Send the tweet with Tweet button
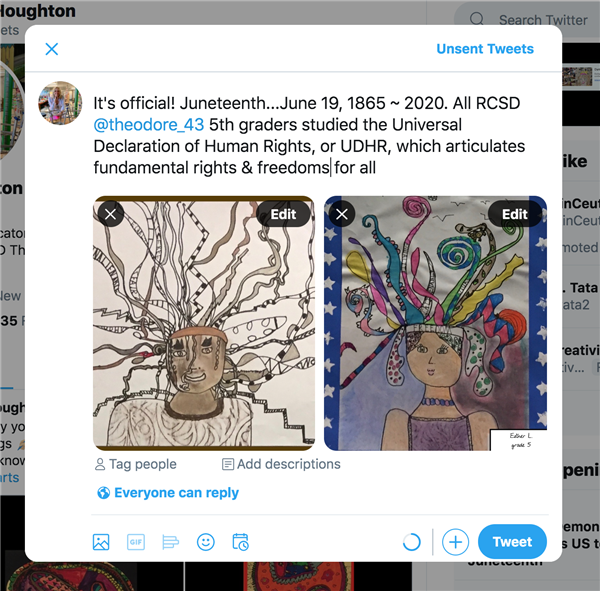The image size is (600, 591). coord(512,542)
